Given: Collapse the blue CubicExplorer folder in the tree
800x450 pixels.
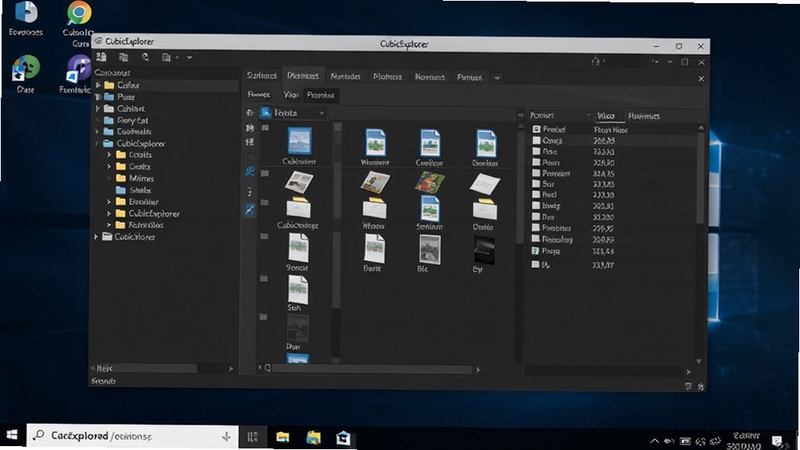Looking at the screenshot, I should [97, 143].
